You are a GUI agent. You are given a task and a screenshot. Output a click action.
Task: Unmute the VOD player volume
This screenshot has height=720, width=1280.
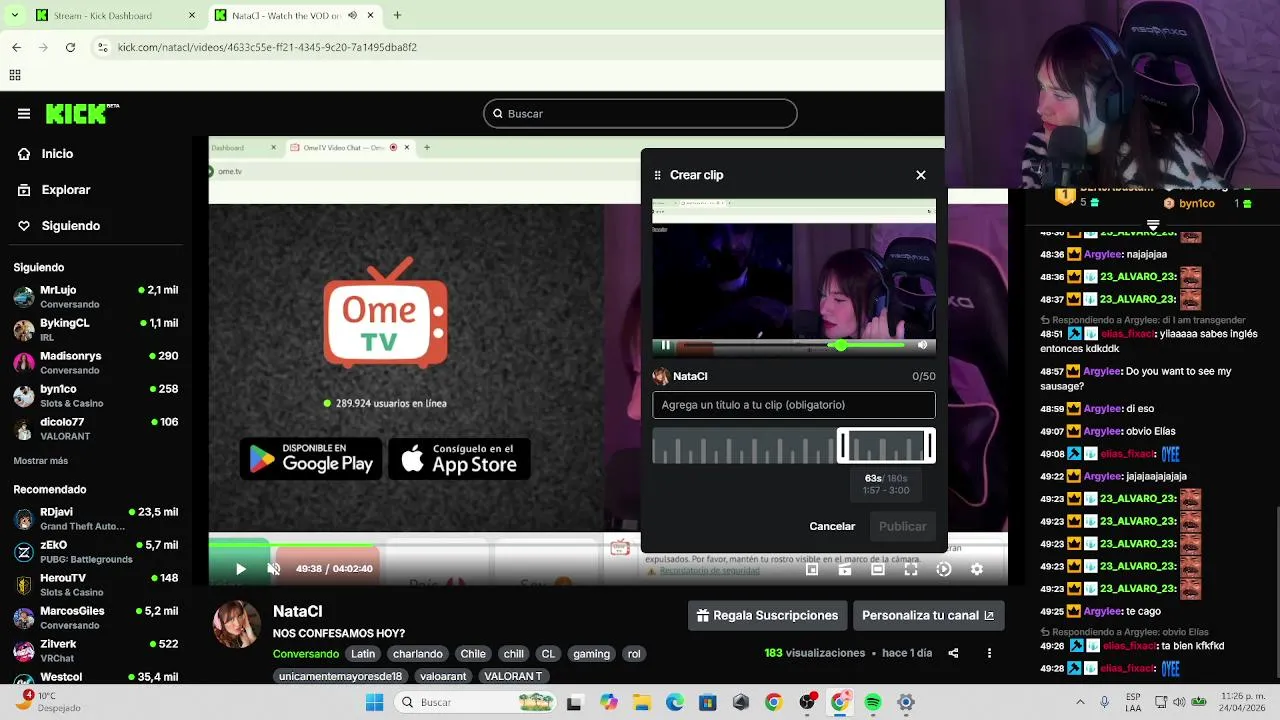pos(274,569)
